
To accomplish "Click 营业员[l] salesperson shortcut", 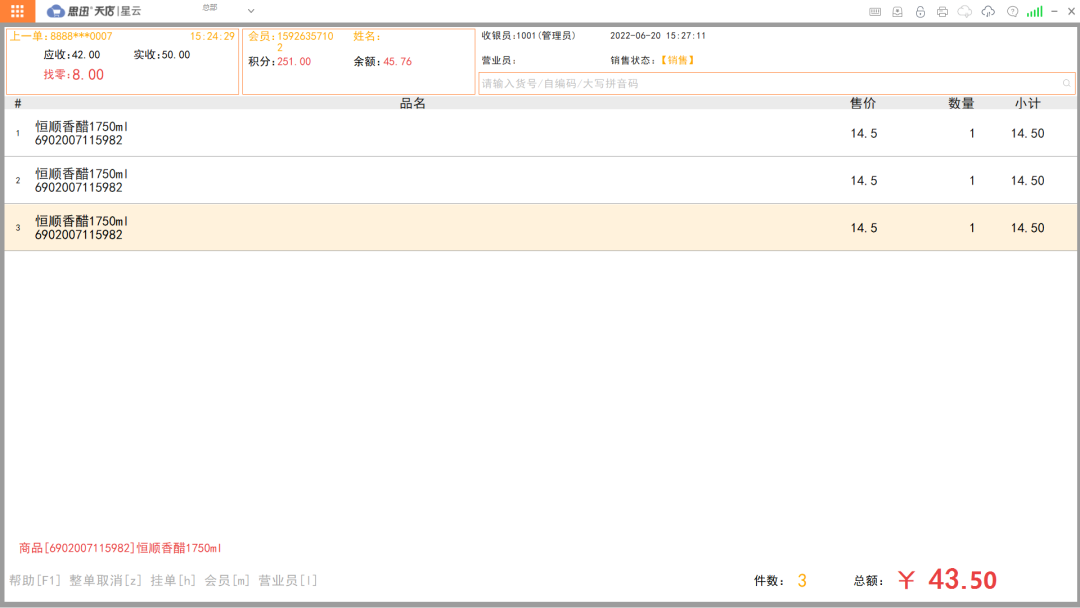I will click(288, 581).
